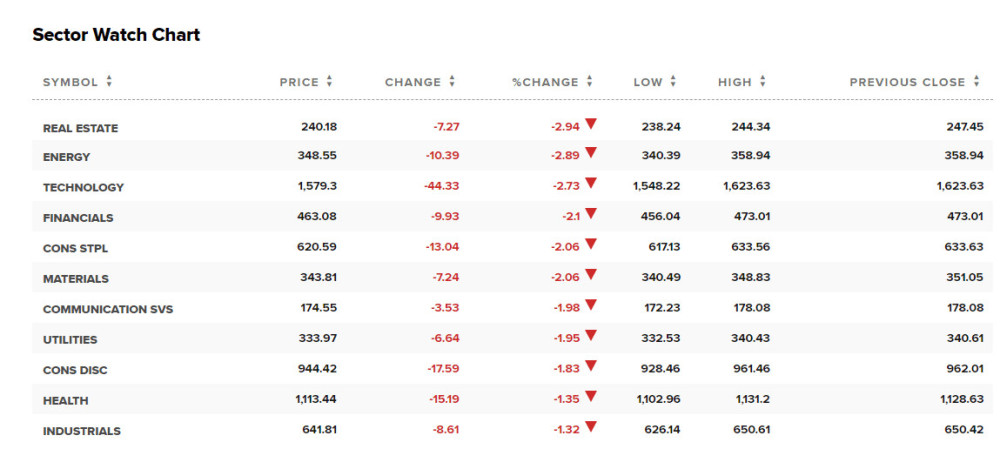Sort rows using High column arrows
Screen dimensions: 1000x469
coord(762,82)
